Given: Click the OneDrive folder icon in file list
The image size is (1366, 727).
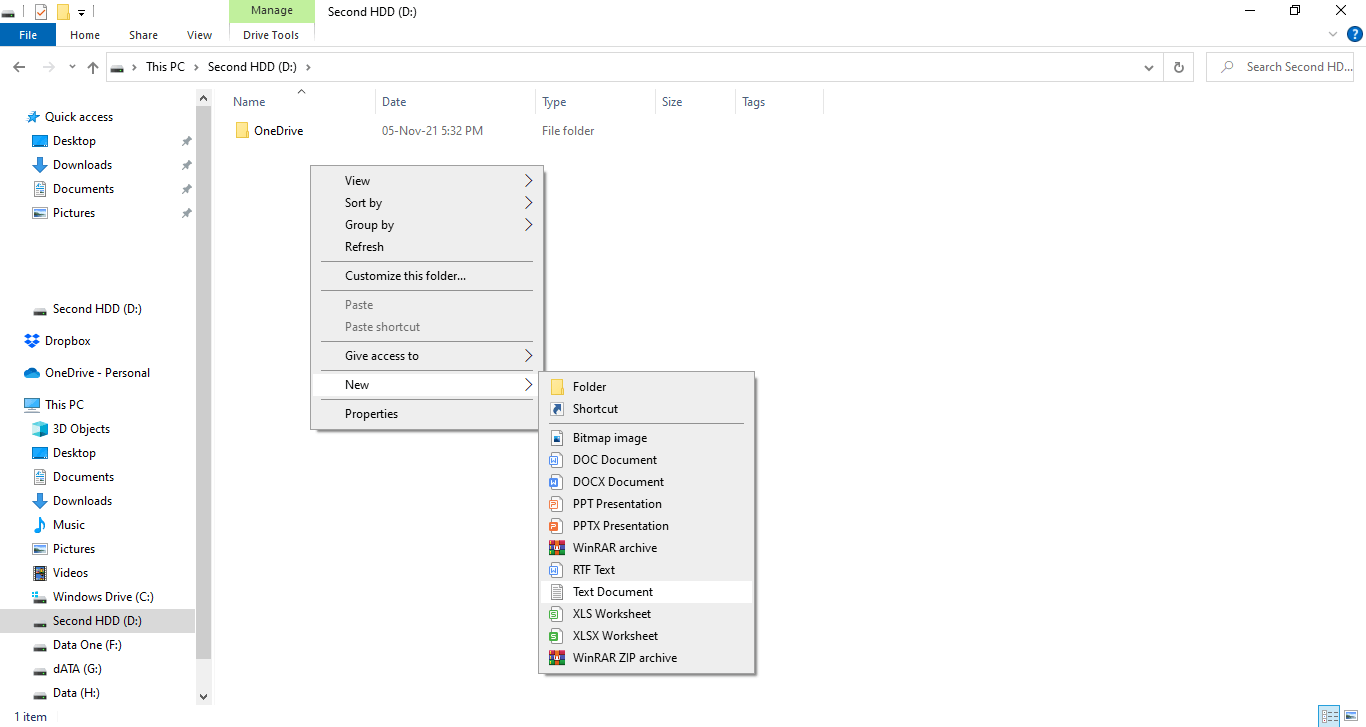Looking at the screenshot, I should click(x=241, y=131).
